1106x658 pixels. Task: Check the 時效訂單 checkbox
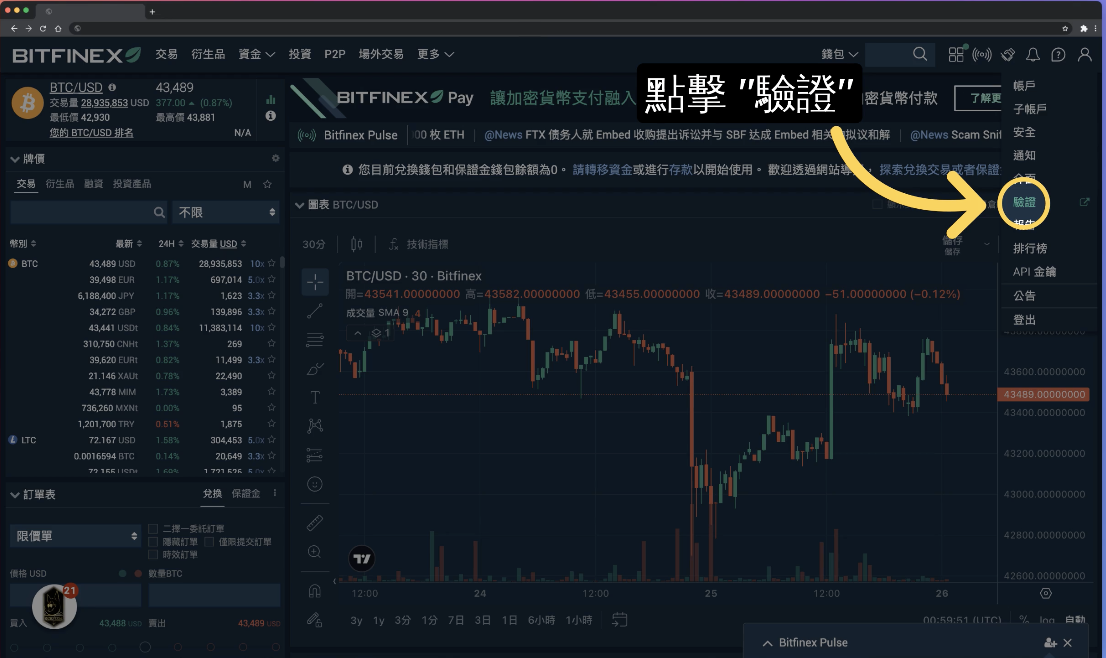point(152,554)
